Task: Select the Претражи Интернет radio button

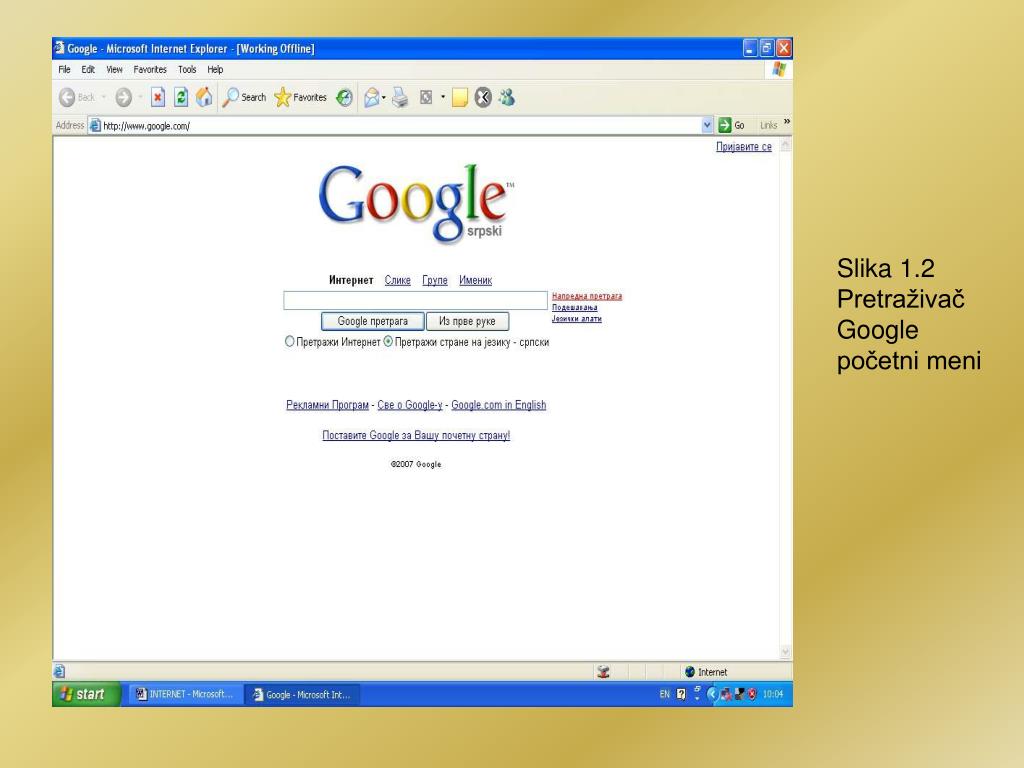Action: [x=289, y=341]
